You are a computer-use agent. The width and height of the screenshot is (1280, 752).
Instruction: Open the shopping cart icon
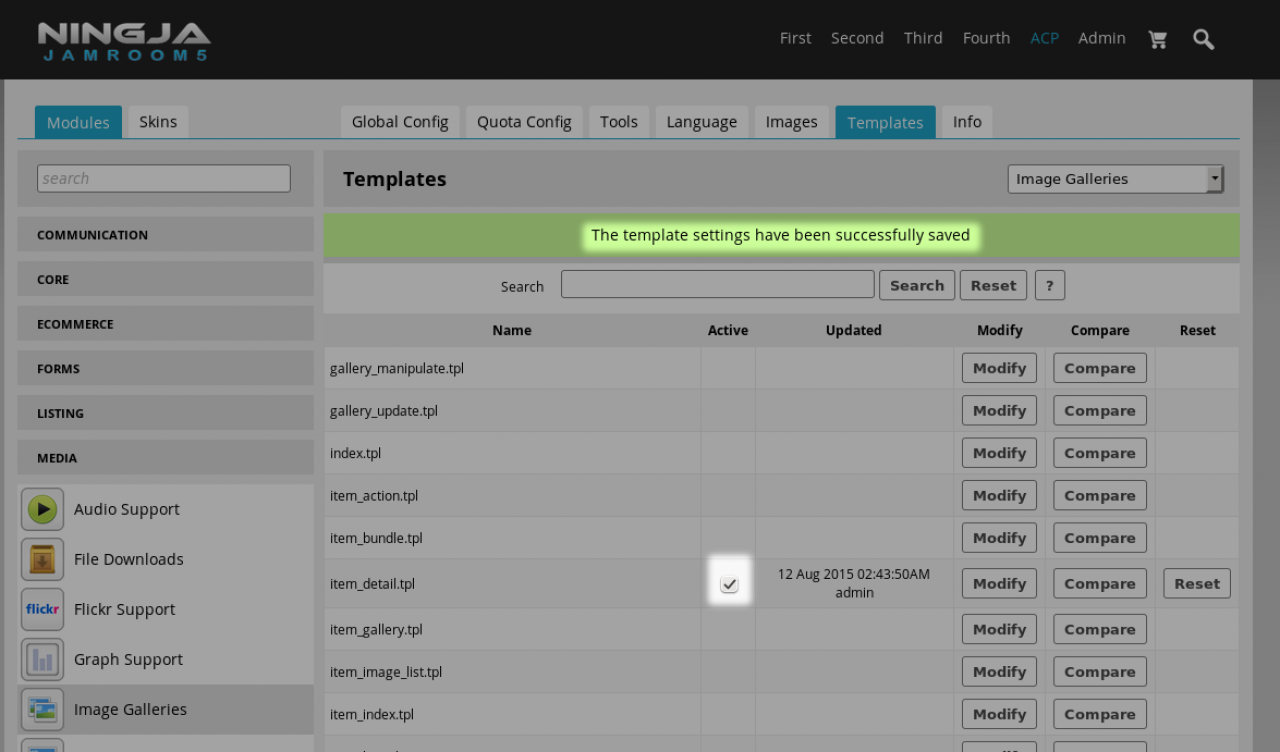[1158, 39]
